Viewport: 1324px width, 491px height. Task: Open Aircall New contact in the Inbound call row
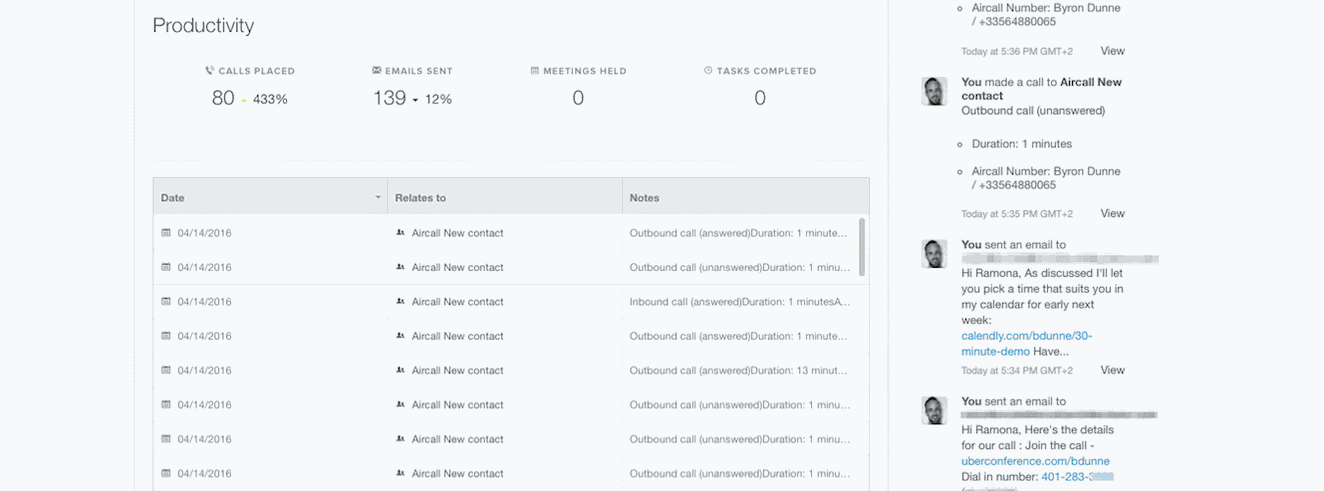[x=458, y=302]
